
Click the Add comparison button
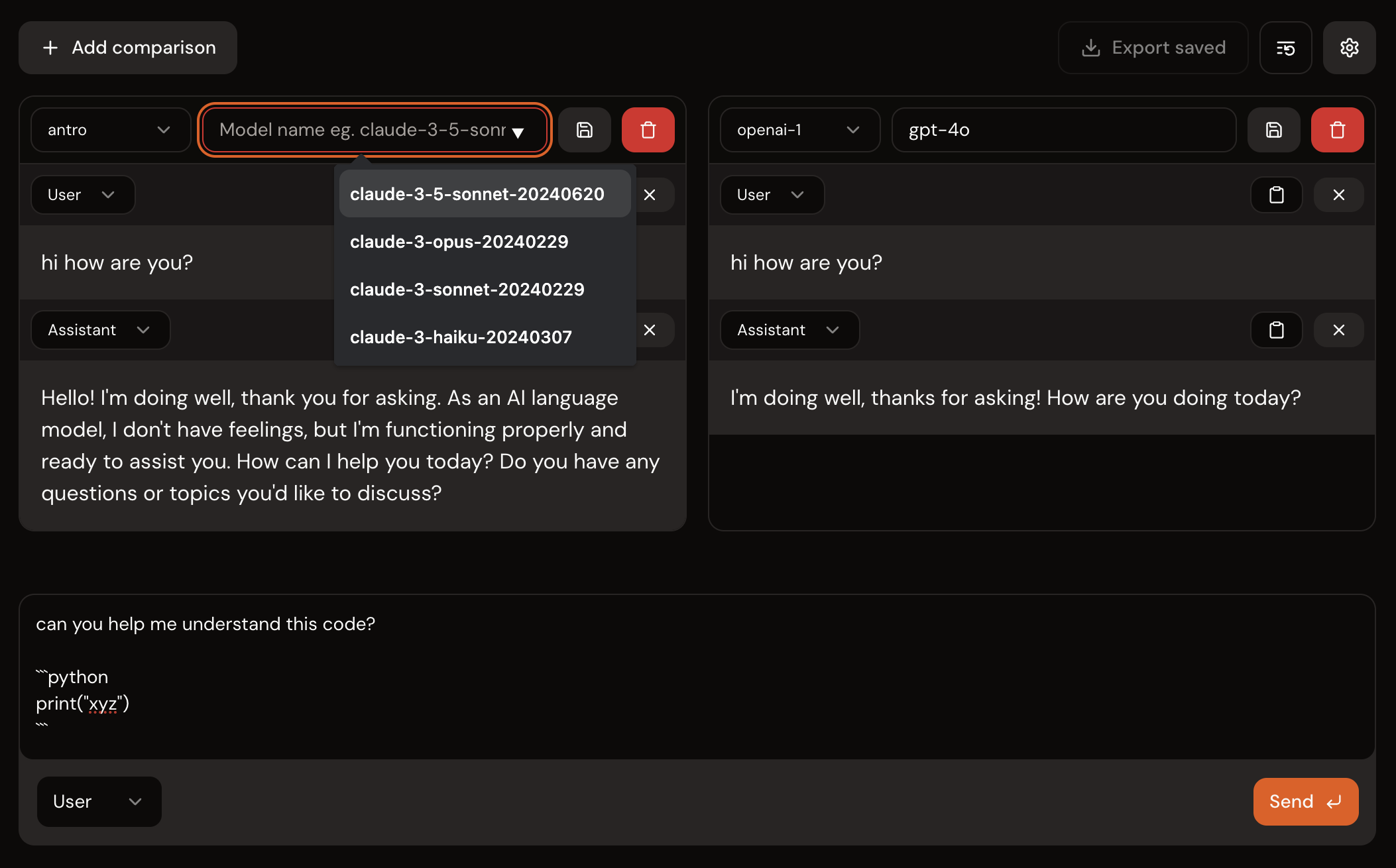coord(128,48)
